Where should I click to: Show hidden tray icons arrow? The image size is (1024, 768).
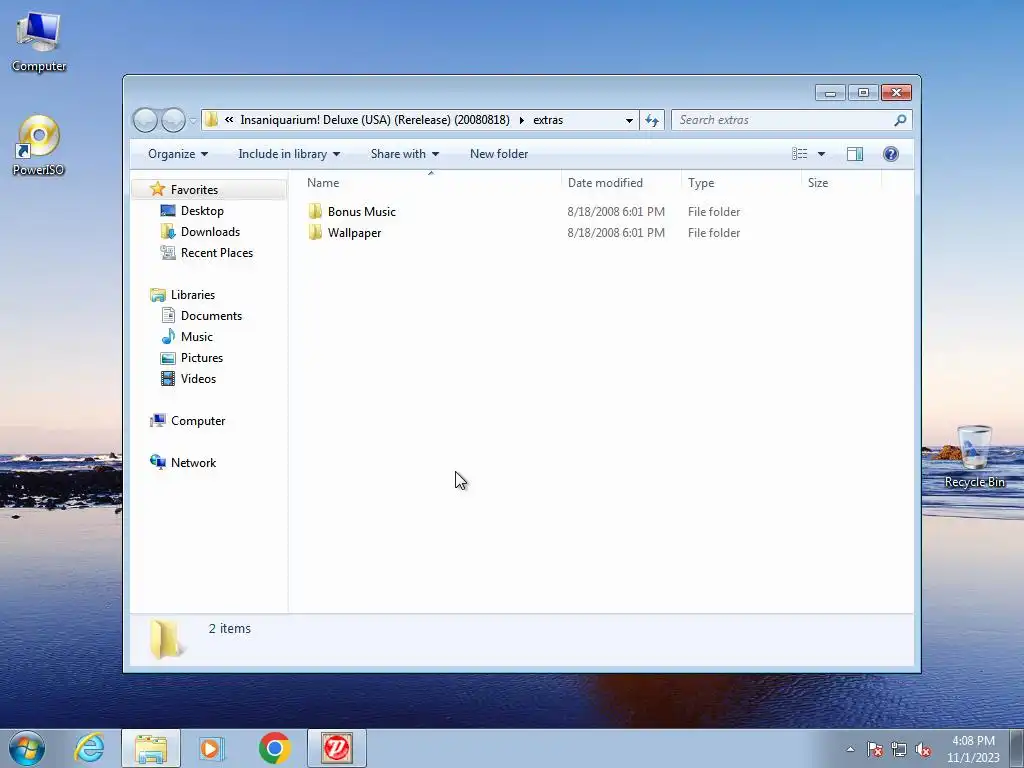pos(850,749)
